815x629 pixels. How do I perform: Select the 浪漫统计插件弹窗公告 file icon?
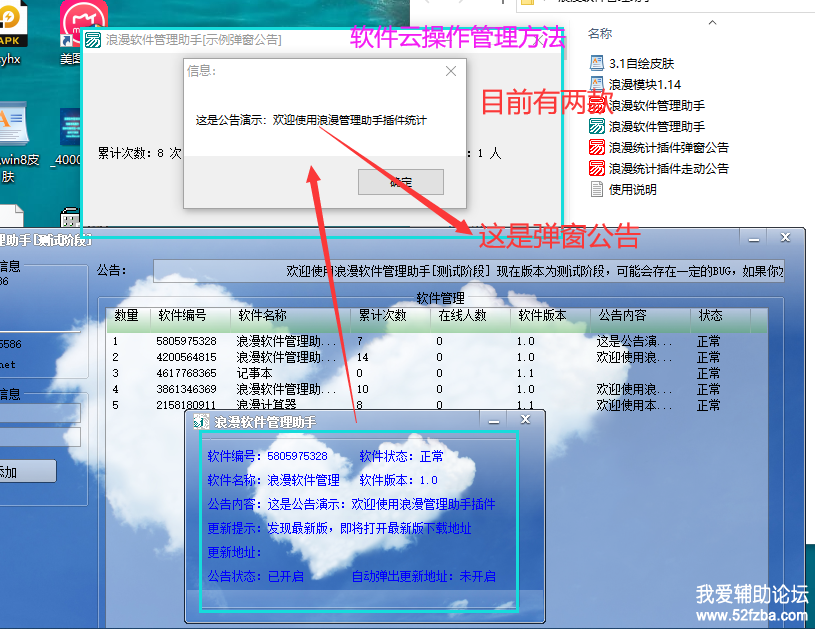597,147
